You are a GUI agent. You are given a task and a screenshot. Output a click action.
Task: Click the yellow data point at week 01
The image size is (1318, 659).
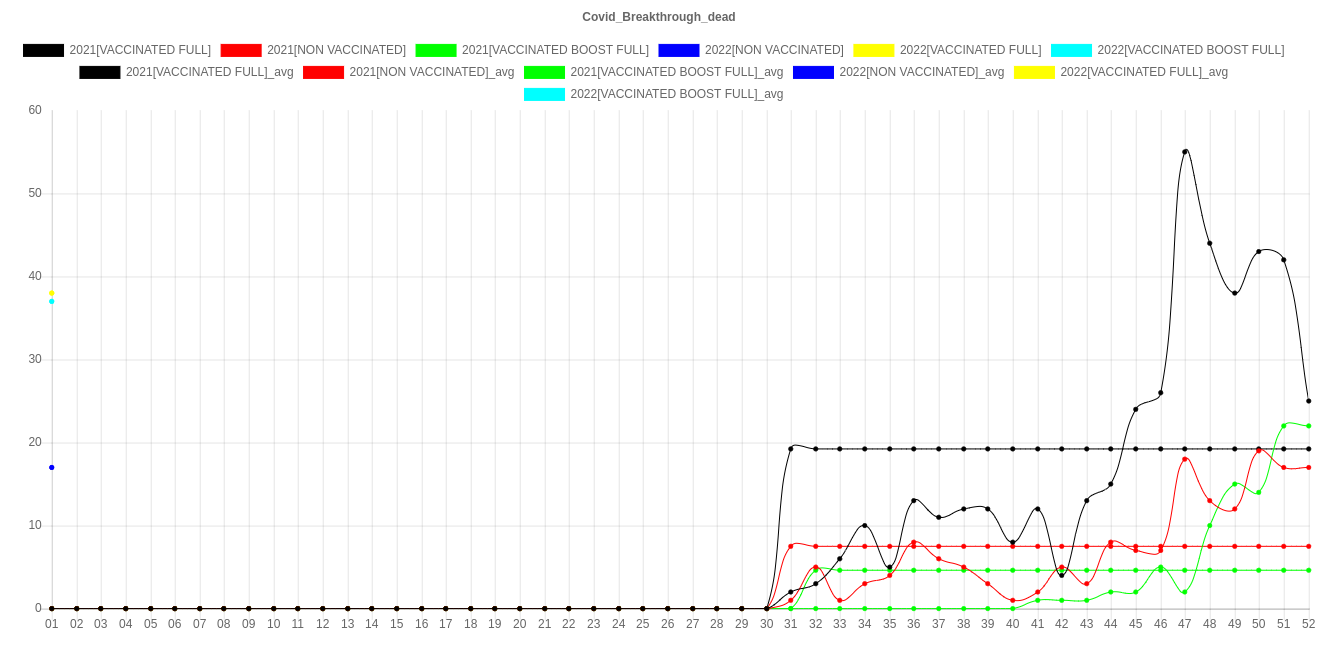(x=52, y=293)
